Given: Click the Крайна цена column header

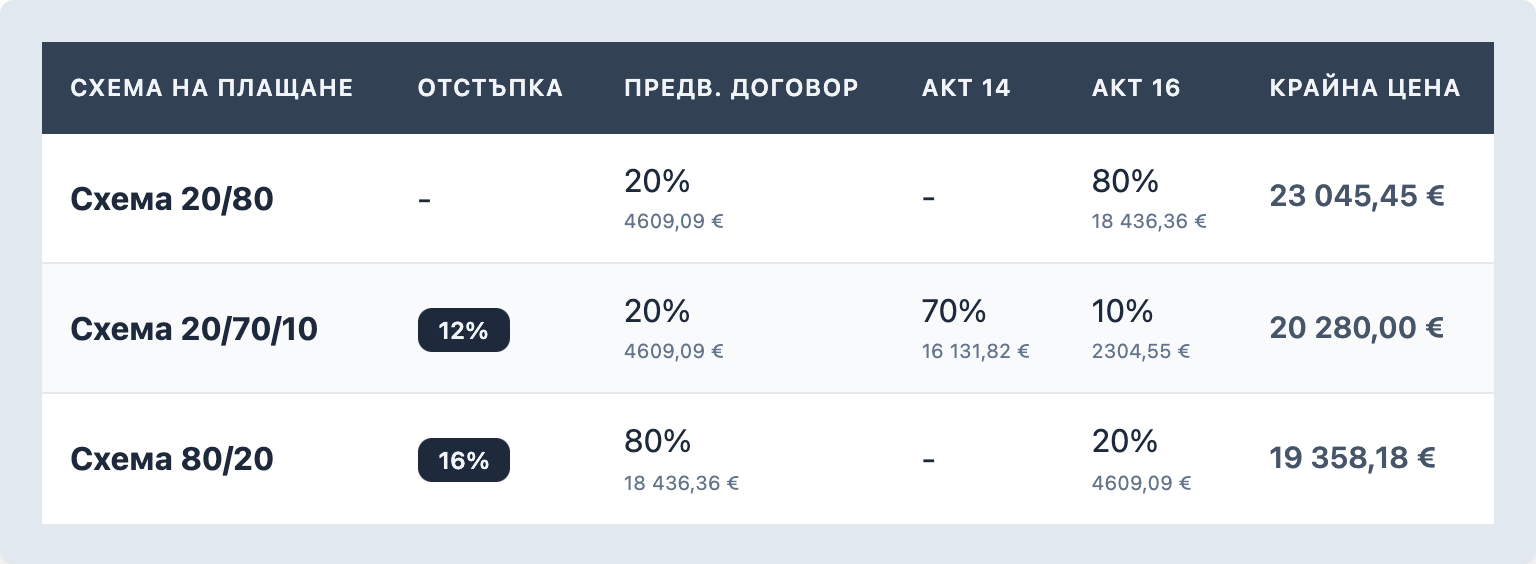Looking at the screenshot, I should (x=1365, y=88).
